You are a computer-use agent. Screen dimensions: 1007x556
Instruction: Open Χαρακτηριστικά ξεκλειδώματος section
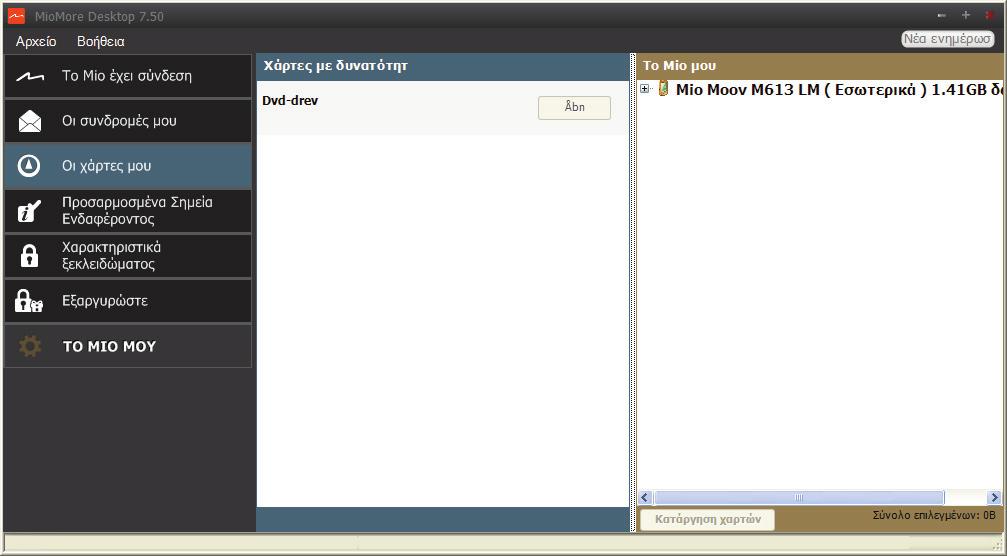(128, 256)
